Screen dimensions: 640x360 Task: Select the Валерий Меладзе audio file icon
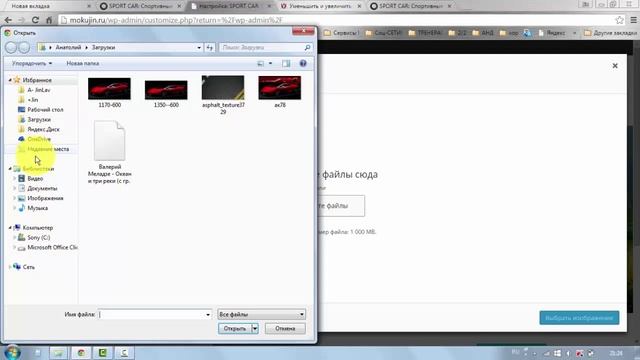109,140
